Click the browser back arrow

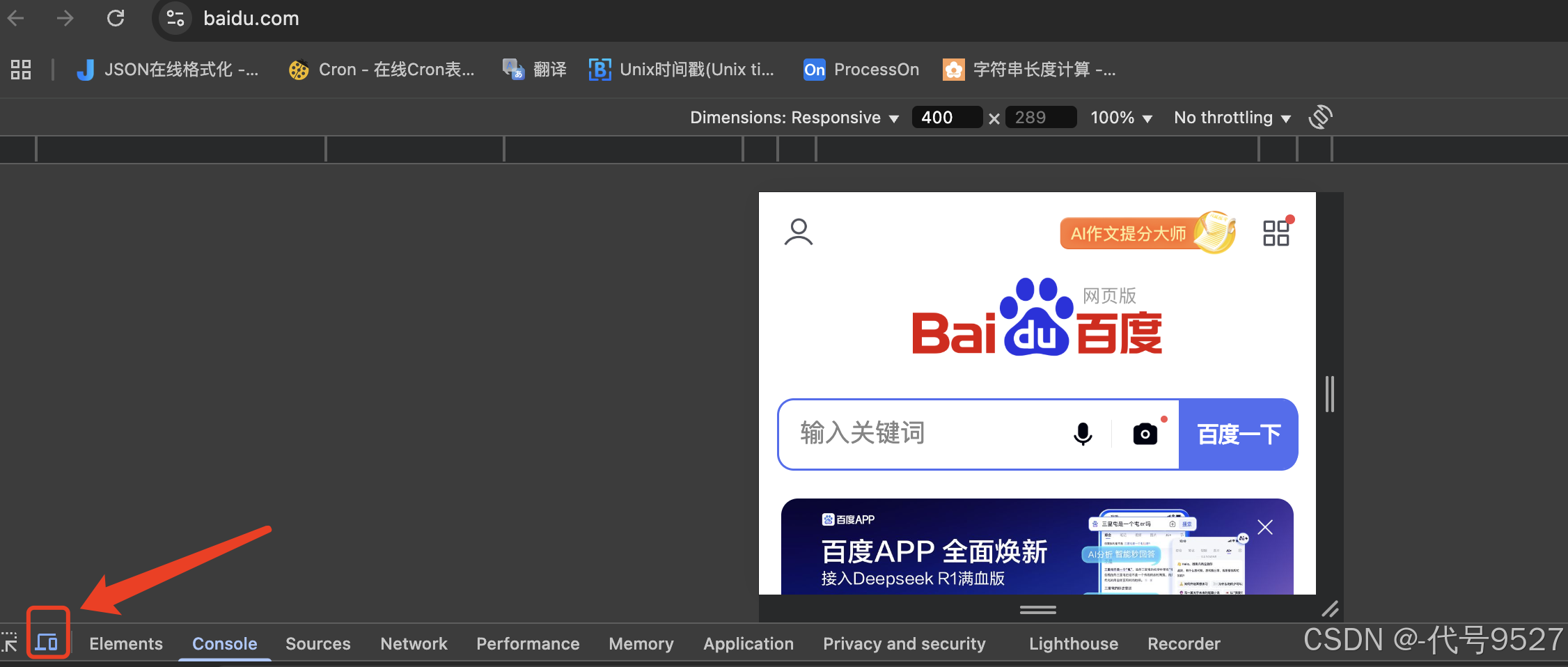(15, 18)
